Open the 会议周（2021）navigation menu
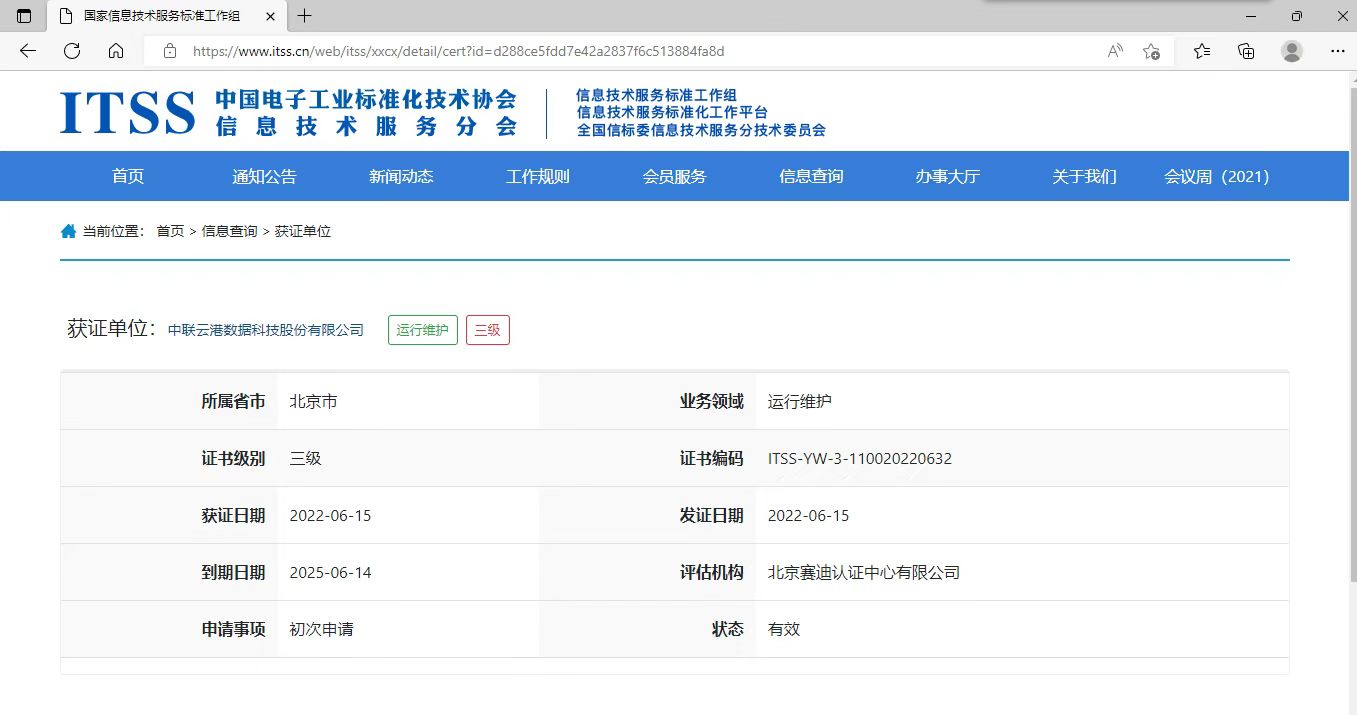This screenshot has height=715, width=1357. [1217, 176]
